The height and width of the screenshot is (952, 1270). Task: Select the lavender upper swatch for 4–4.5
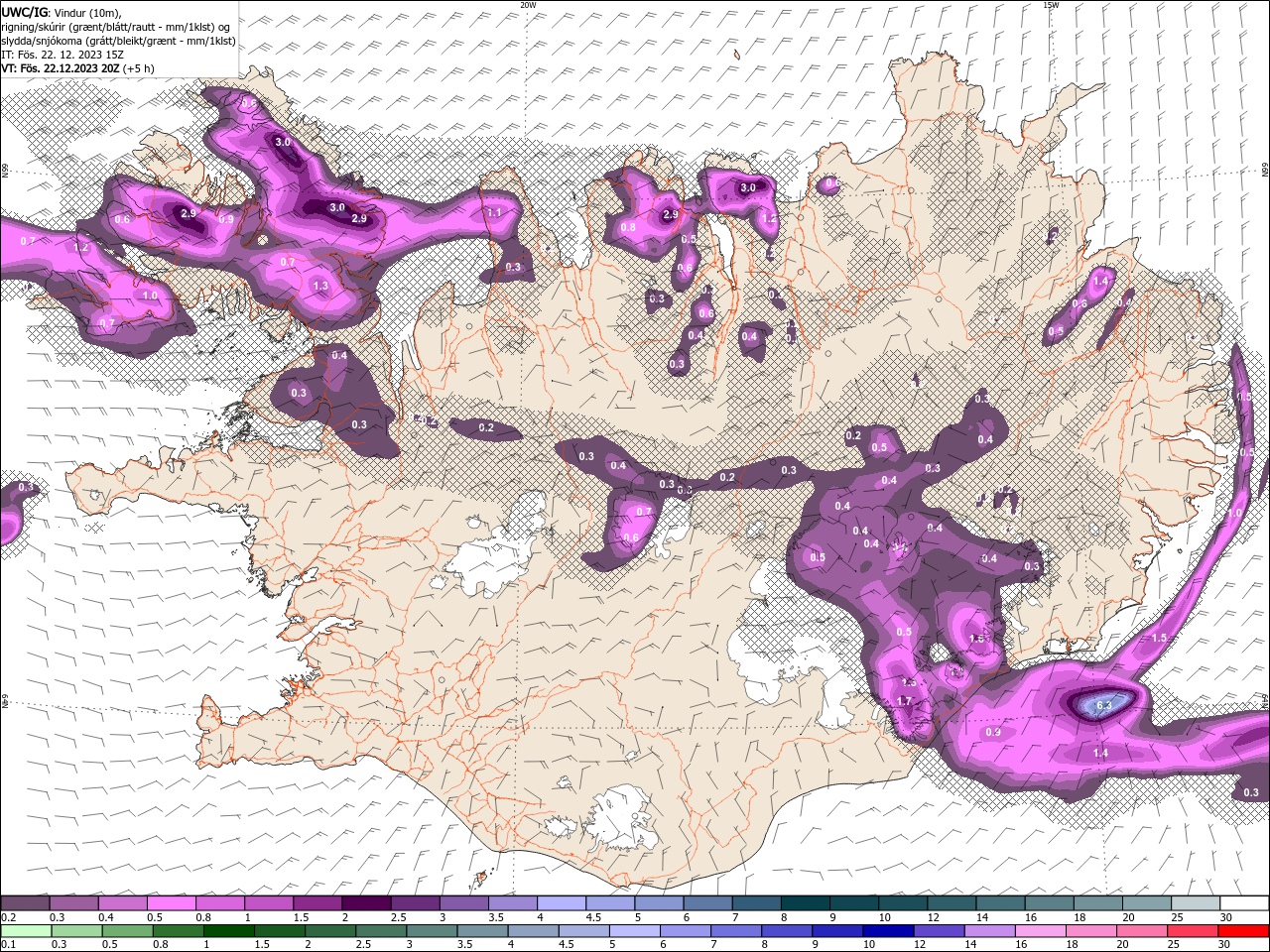[x=562, y=903]
